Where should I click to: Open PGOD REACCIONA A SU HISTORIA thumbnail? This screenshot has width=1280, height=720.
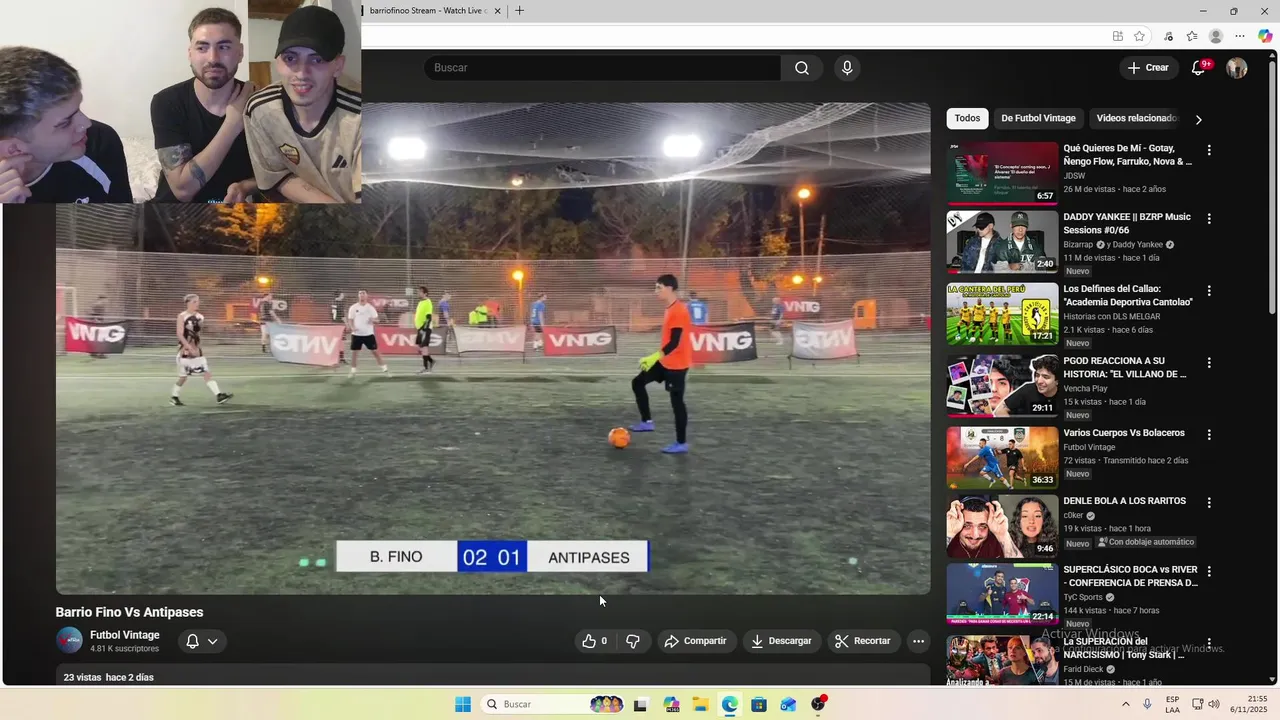(x=1002, y=386)
